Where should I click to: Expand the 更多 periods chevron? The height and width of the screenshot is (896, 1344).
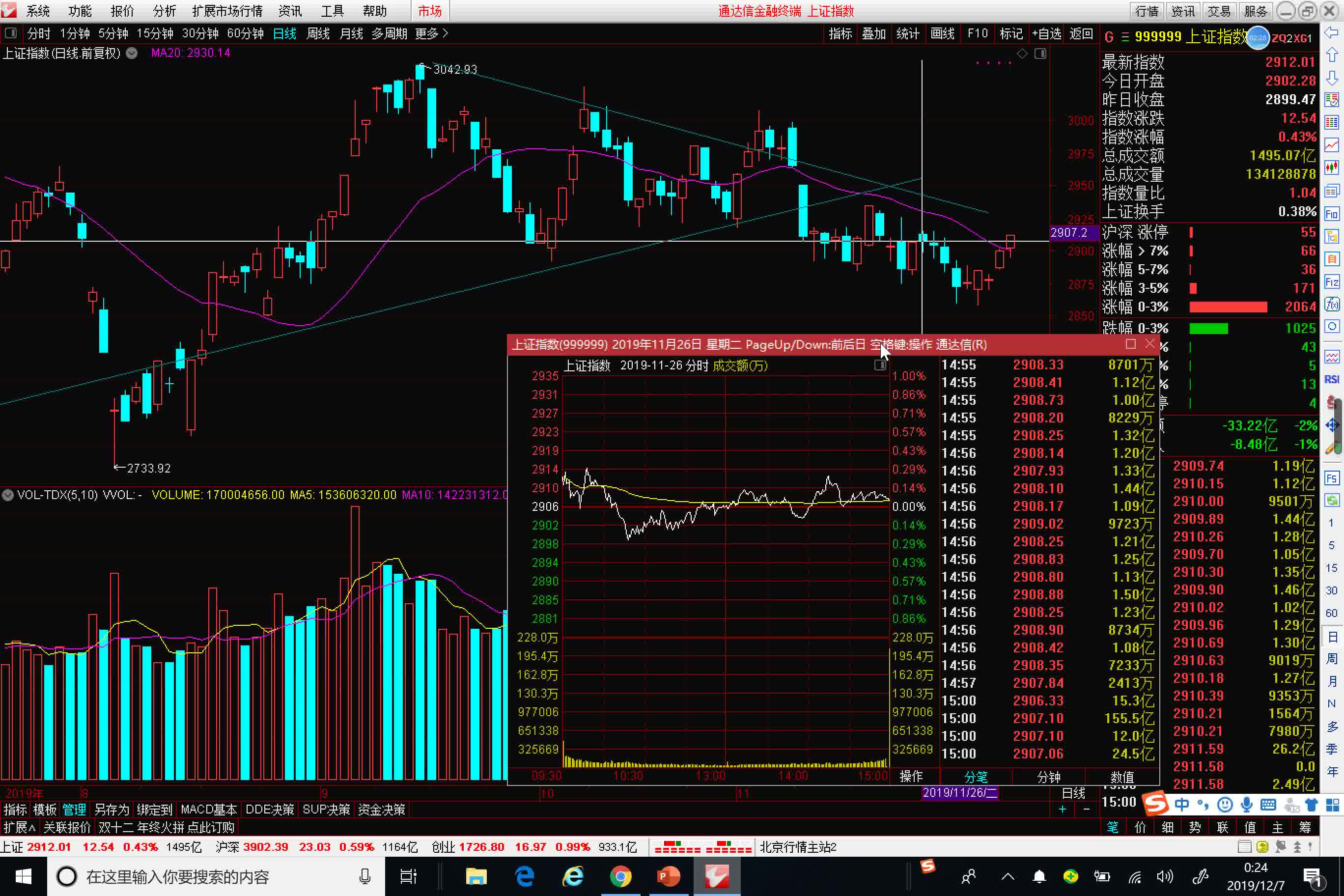(x=445, y=34)
